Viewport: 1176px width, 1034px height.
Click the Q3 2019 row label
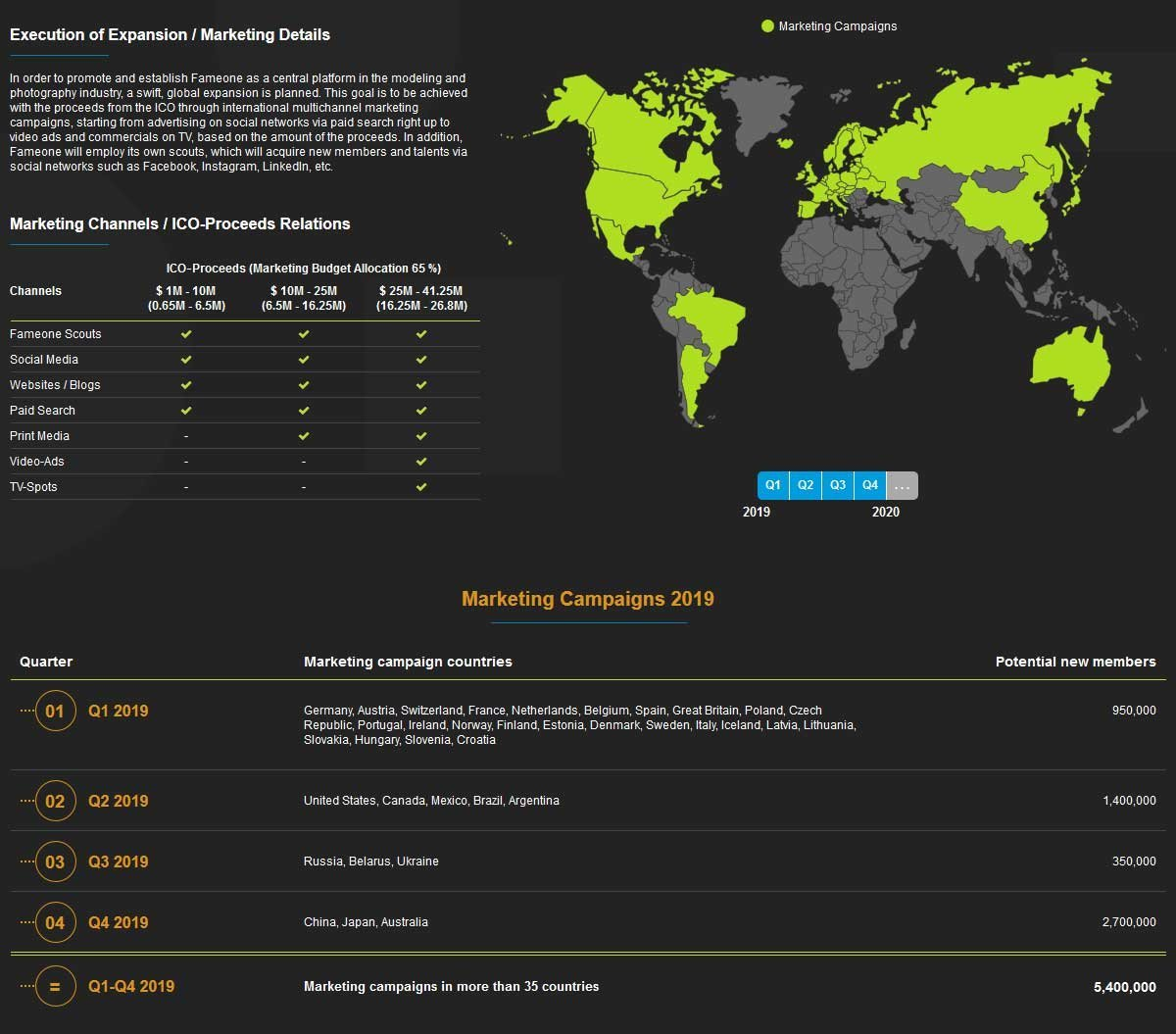119,862
